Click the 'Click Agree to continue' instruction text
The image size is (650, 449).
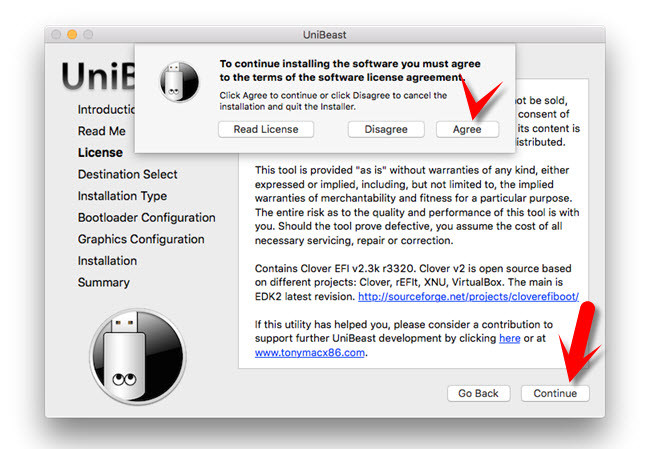tap(333, 101)
